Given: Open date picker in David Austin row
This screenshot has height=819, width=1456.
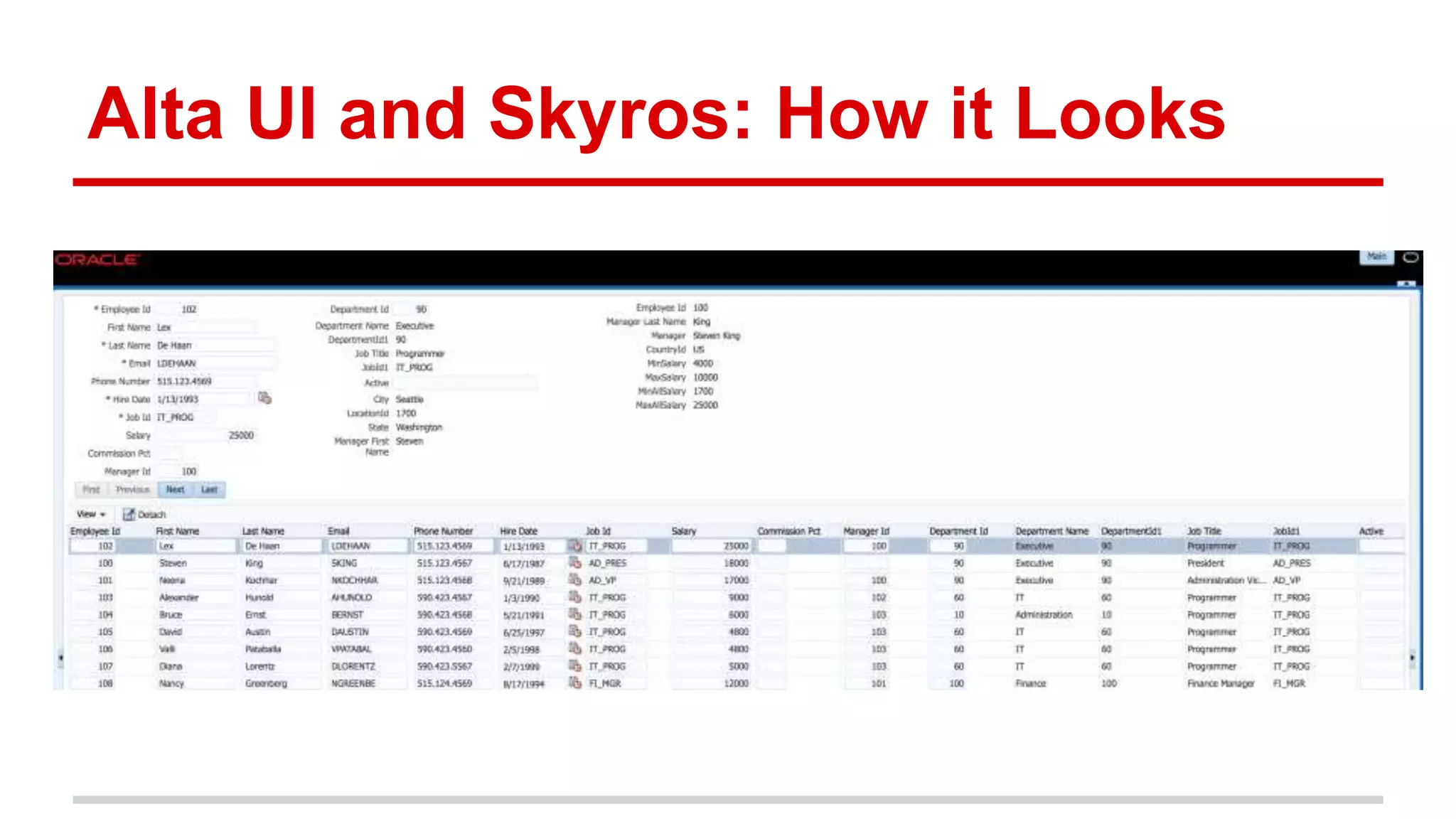Looking at the screenshot, I should pos(575,631).
